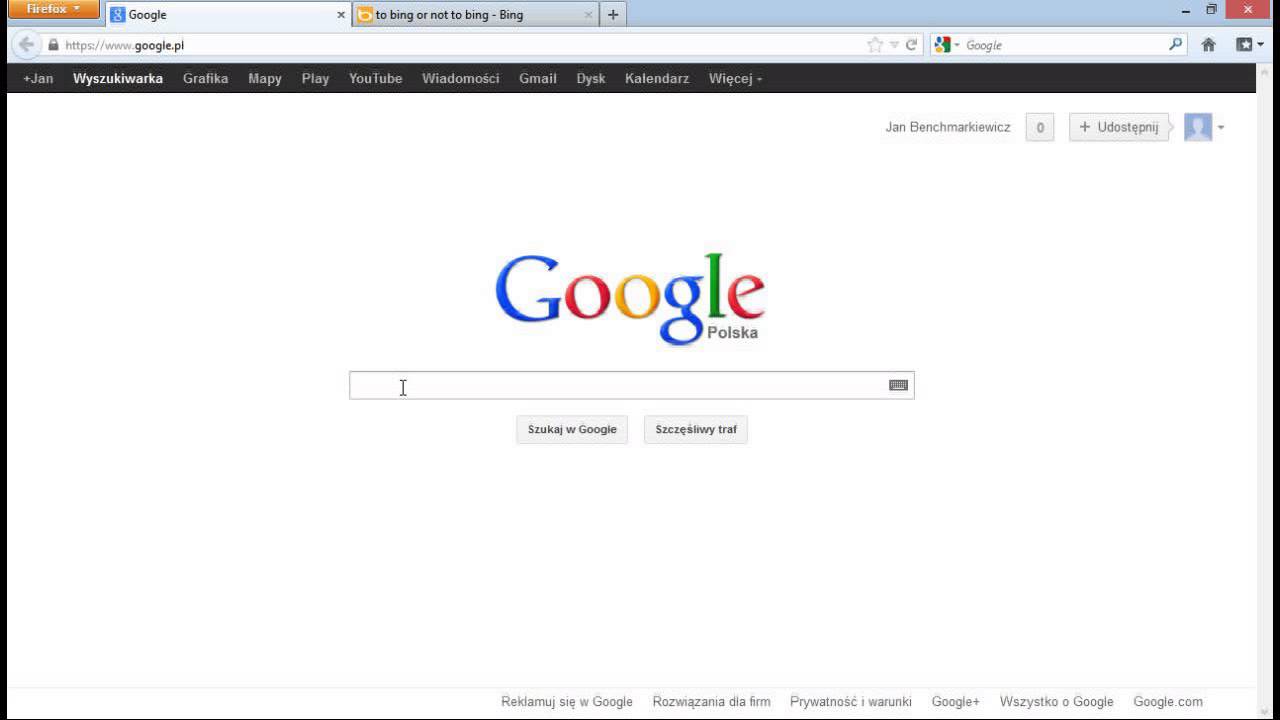Screen dimensions: 1280x720
Task: Open Wszystko o Google link
Action: [1056, 702]
